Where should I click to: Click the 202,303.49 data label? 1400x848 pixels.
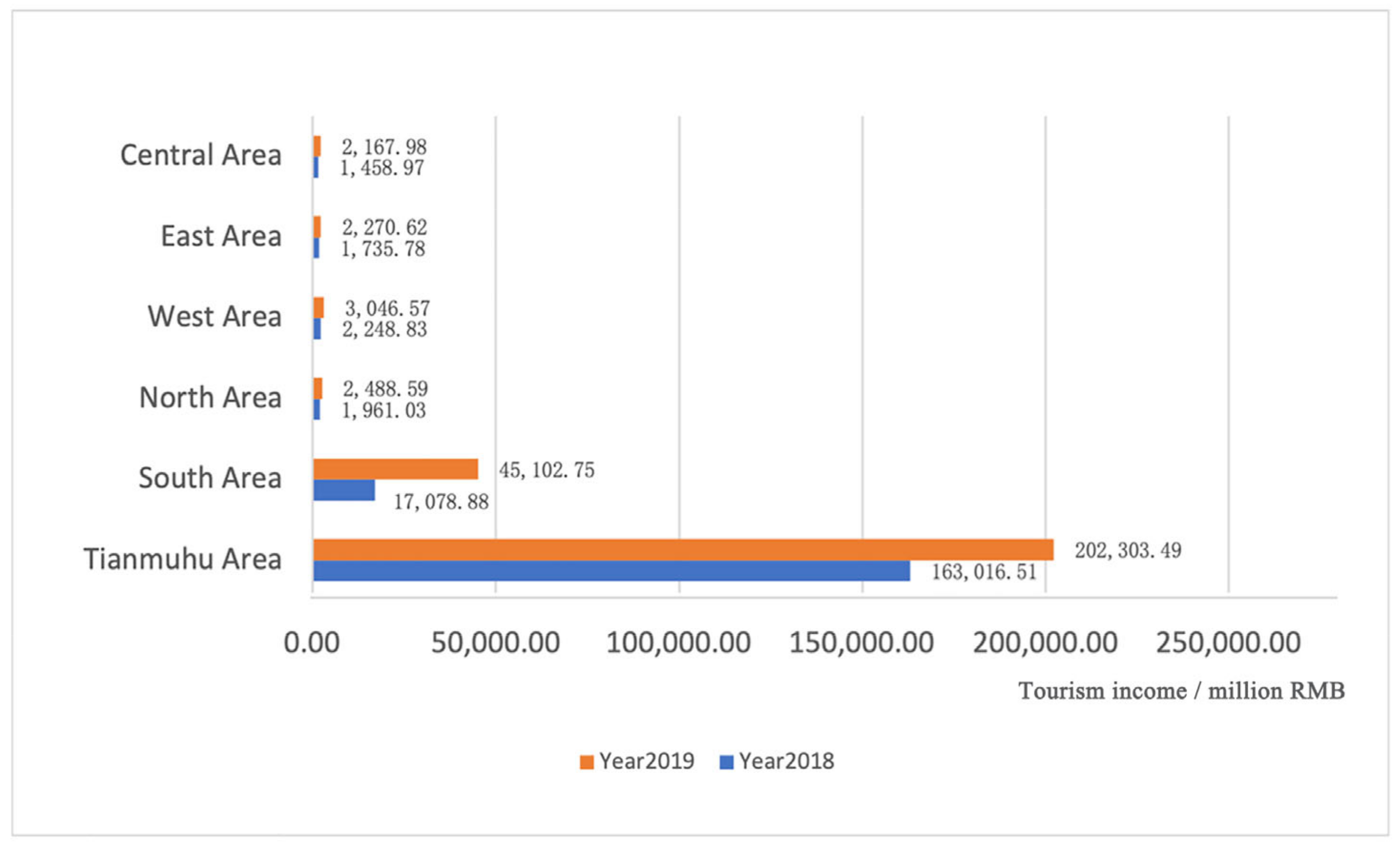coord(1128,551)
